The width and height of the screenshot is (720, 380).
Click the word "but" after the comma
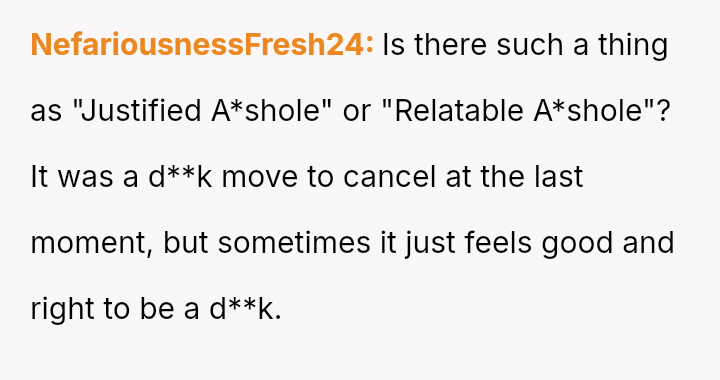[186, 243]
